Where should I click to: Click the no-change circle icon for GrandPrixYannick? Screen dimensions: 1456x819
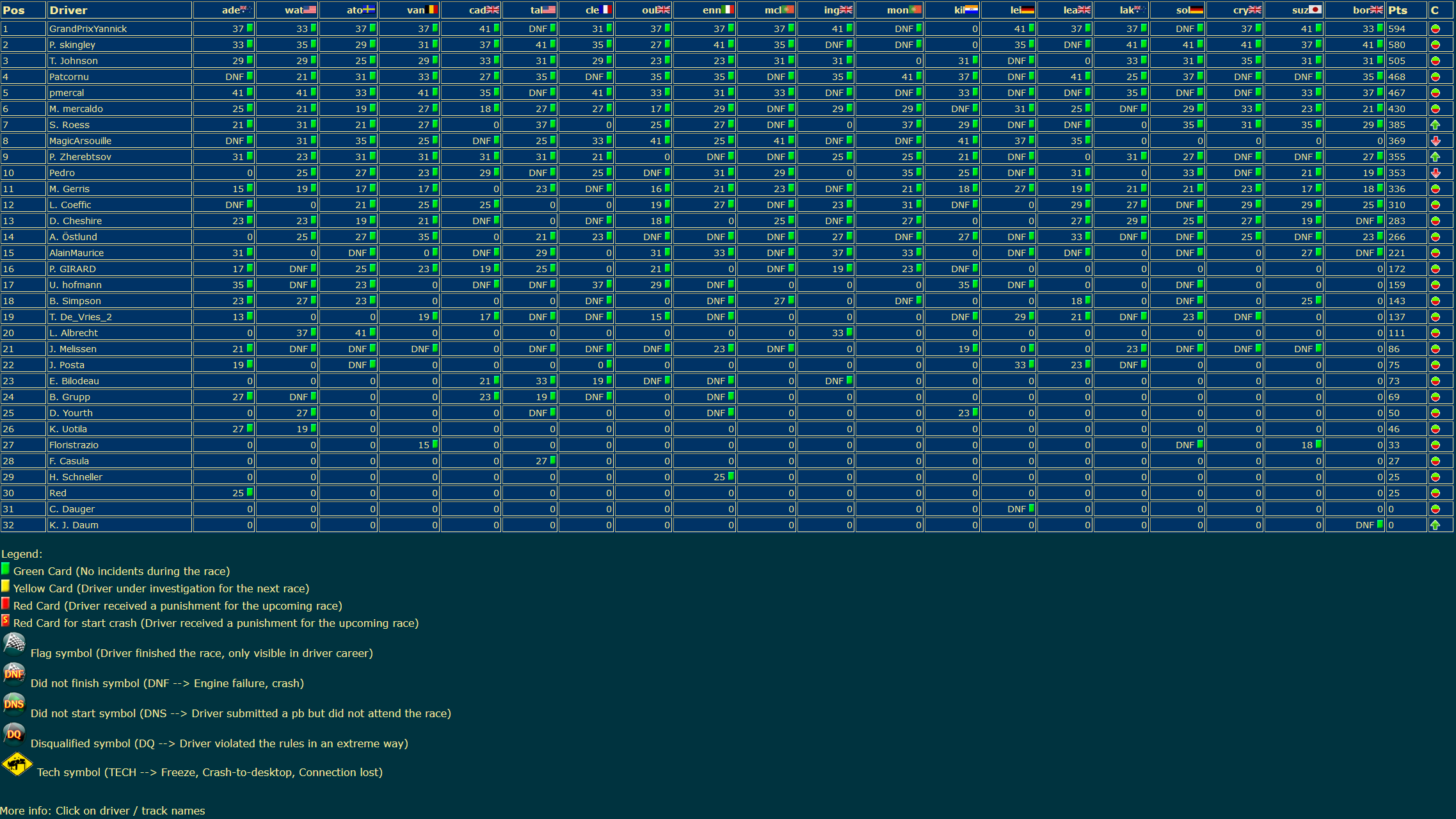pos(1435,29)
